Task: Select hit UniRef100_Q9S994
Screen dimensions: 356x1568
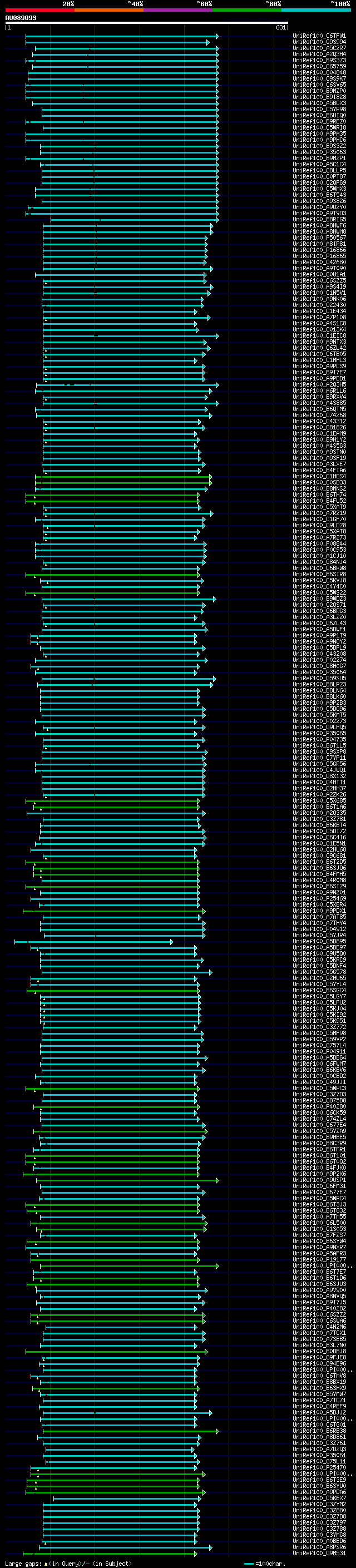Action: [x=319, y=42]
